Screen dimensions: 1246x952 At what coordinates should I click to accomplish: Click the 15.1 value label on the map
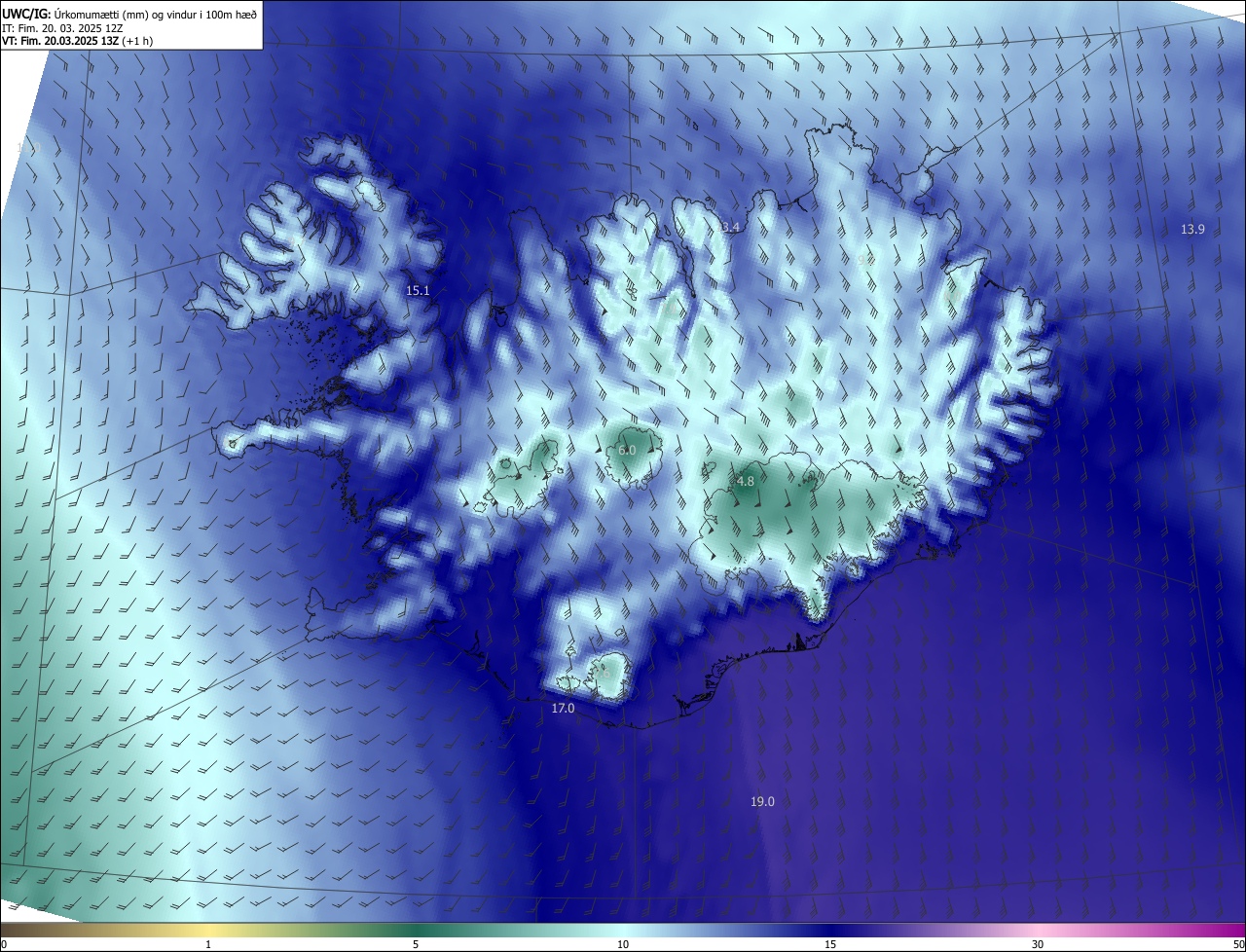click(418, 290)
